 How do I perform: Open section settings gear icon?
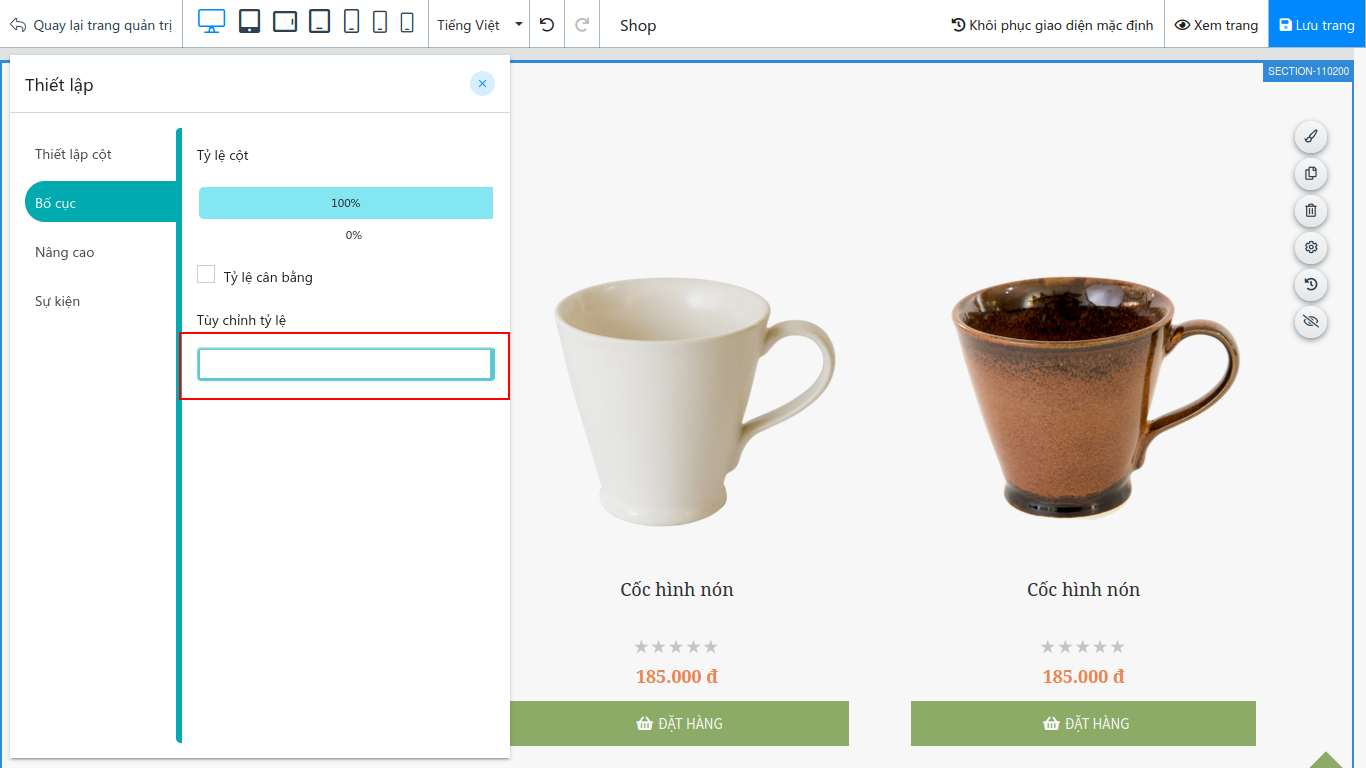coord(1311,247)
